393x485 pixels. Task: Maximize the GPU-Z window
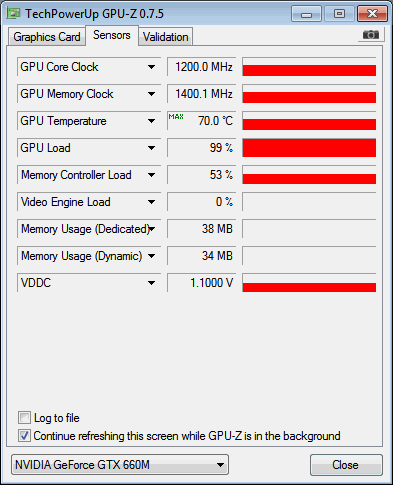pyautogui.click(x=339, y=14)
